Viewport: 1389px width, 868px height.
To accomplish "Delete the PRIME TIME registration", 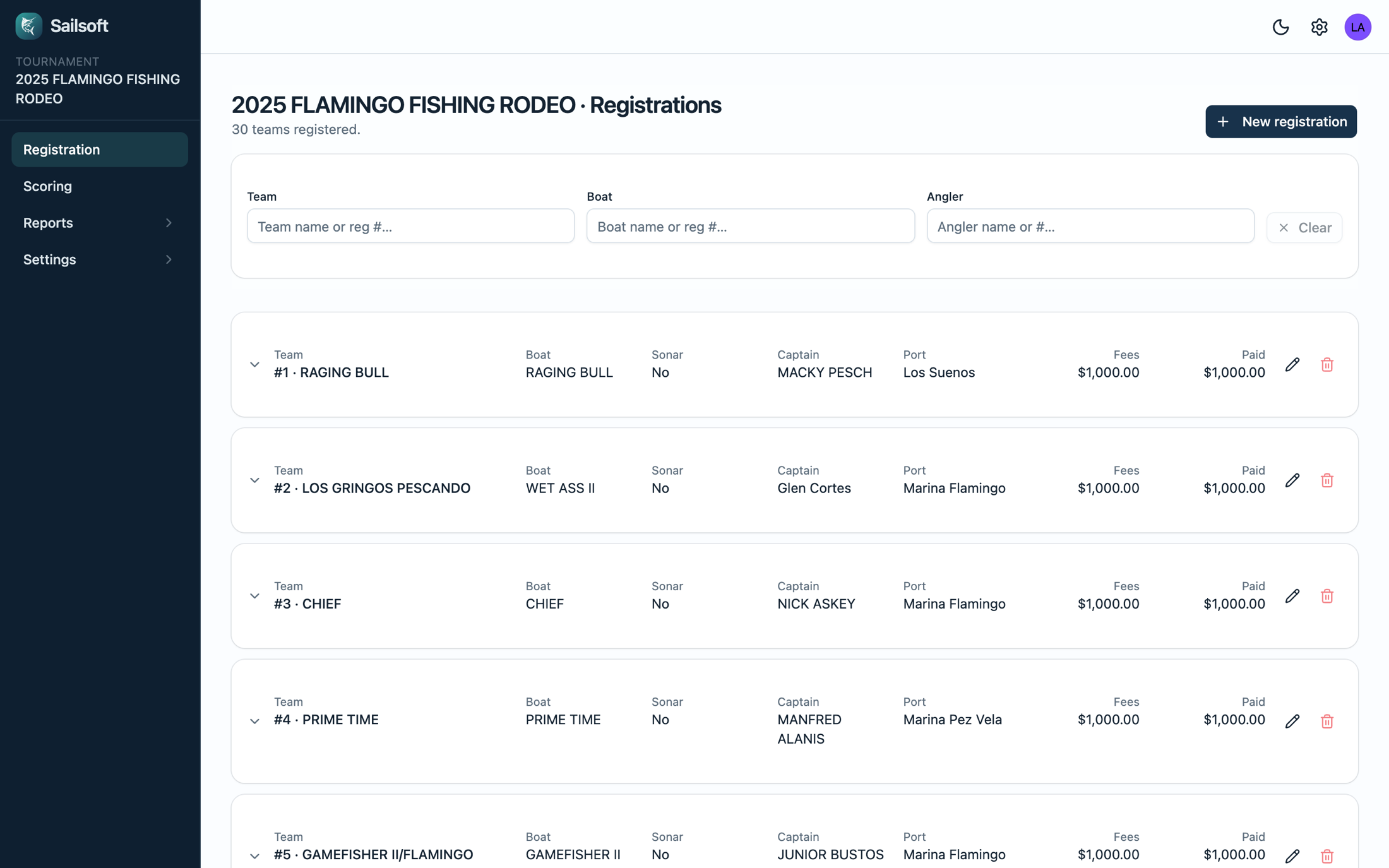I will coord(1327,721).
